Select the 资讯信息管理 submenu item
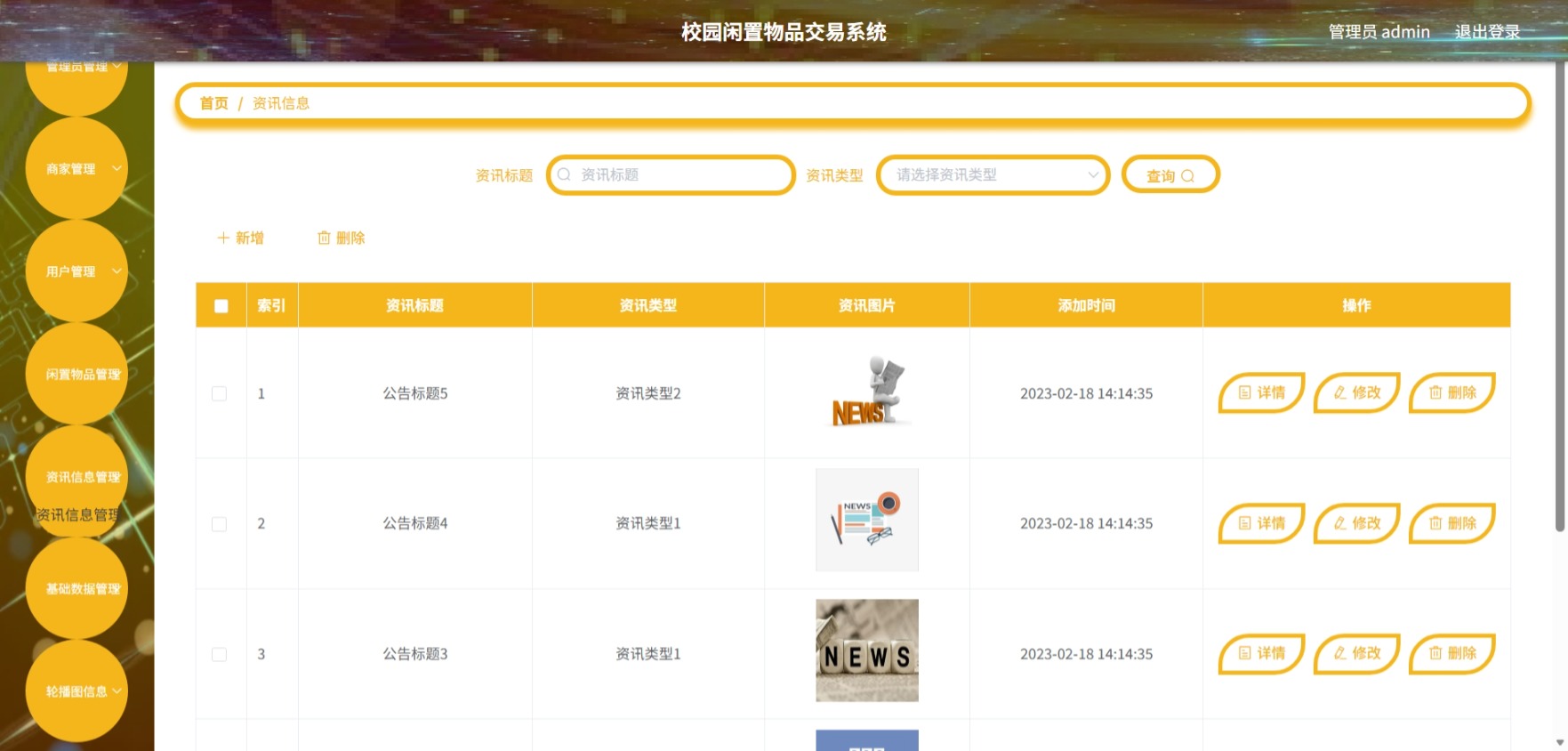 tap(77, 514)
